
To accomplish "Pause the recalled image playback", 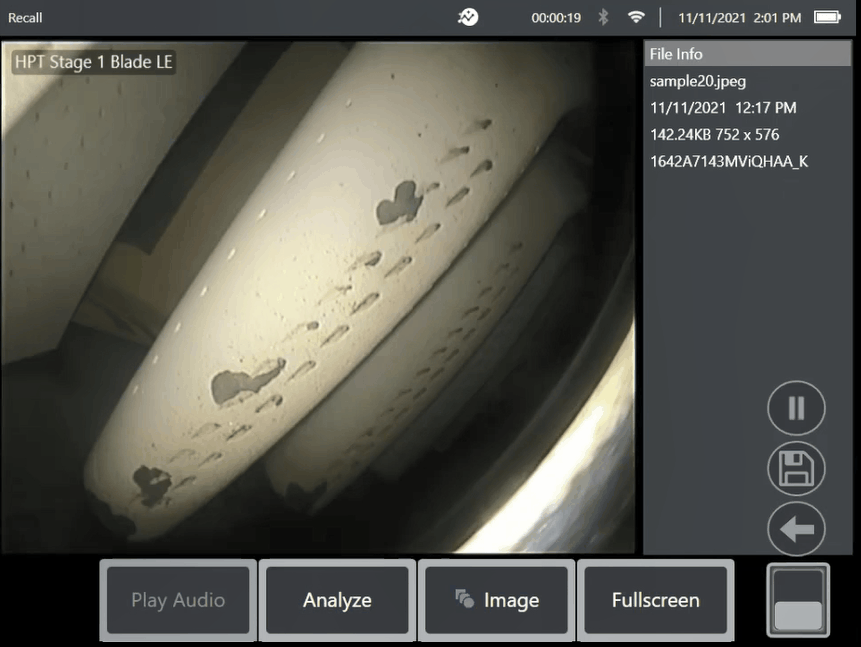I will 796,408.
